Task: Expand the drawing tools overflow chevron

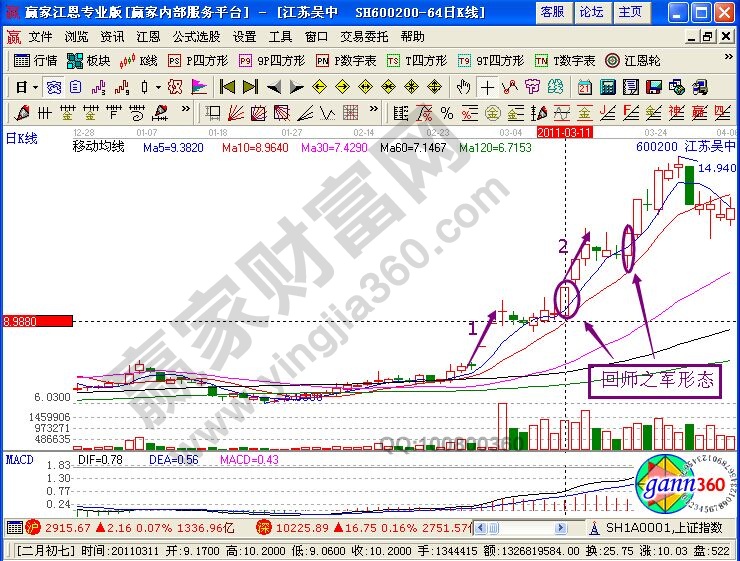Action: coord(188,112)
